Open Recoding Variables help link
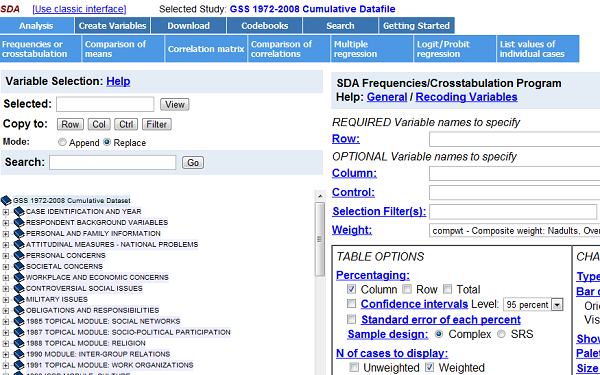Screen dimensions: 600x375 (x=466, y=97)
